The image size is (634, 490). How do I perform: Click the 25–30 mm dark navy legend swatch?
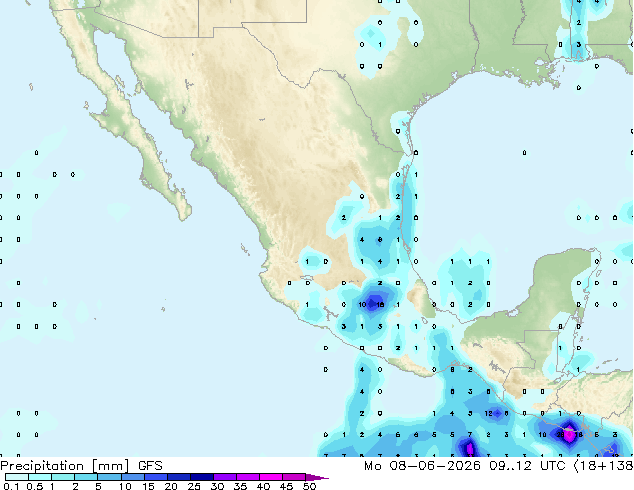201,477
